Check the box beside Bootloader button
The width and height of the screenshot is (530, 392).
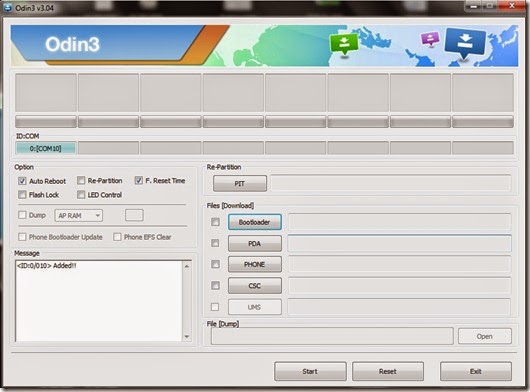(215, 222)
